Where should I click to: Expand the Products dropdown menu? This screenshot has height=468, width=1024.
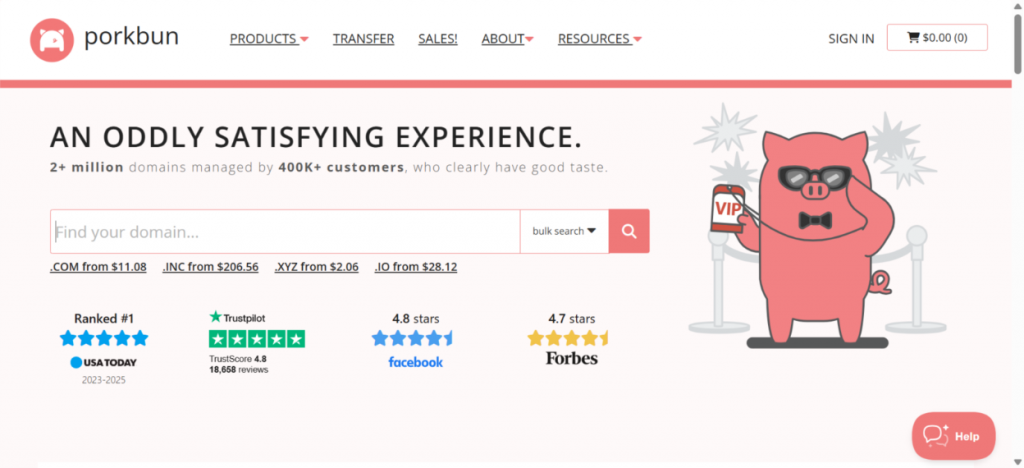click(x=269, y=39)
